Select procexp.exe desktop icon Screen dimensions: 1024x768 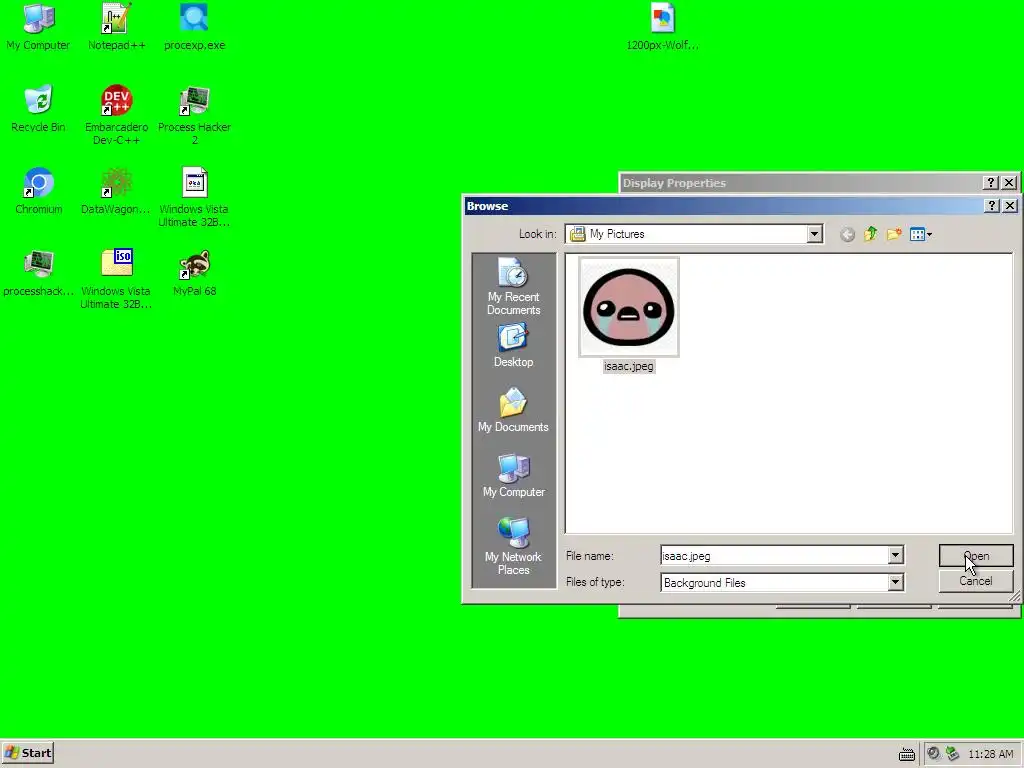tap(194, 27)
